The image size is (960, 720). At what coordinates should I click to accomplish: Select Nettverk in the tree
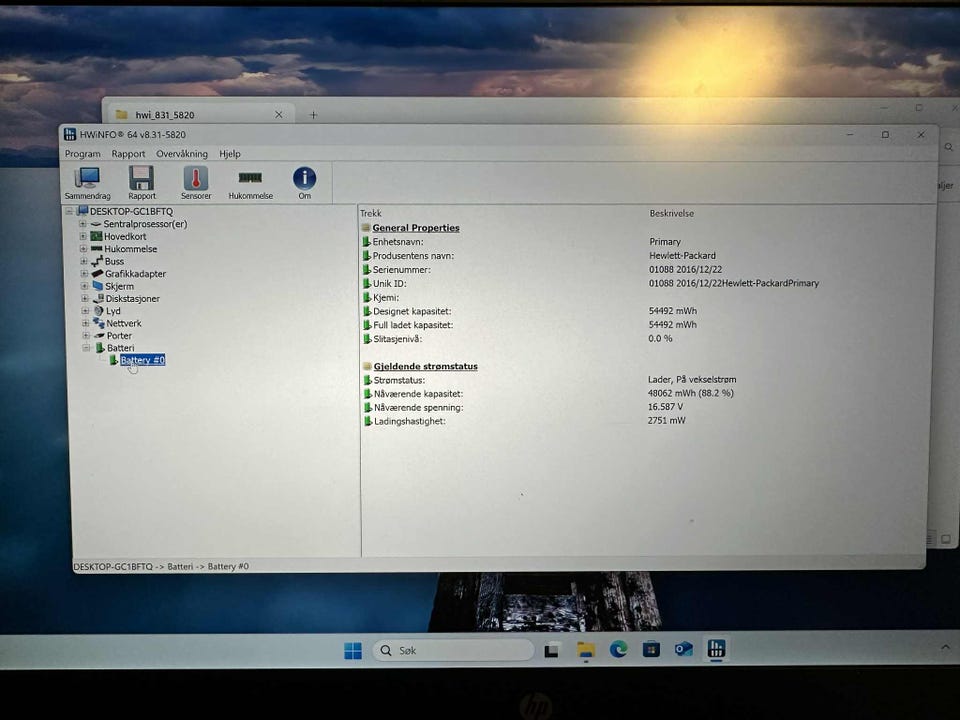[124, 323]
